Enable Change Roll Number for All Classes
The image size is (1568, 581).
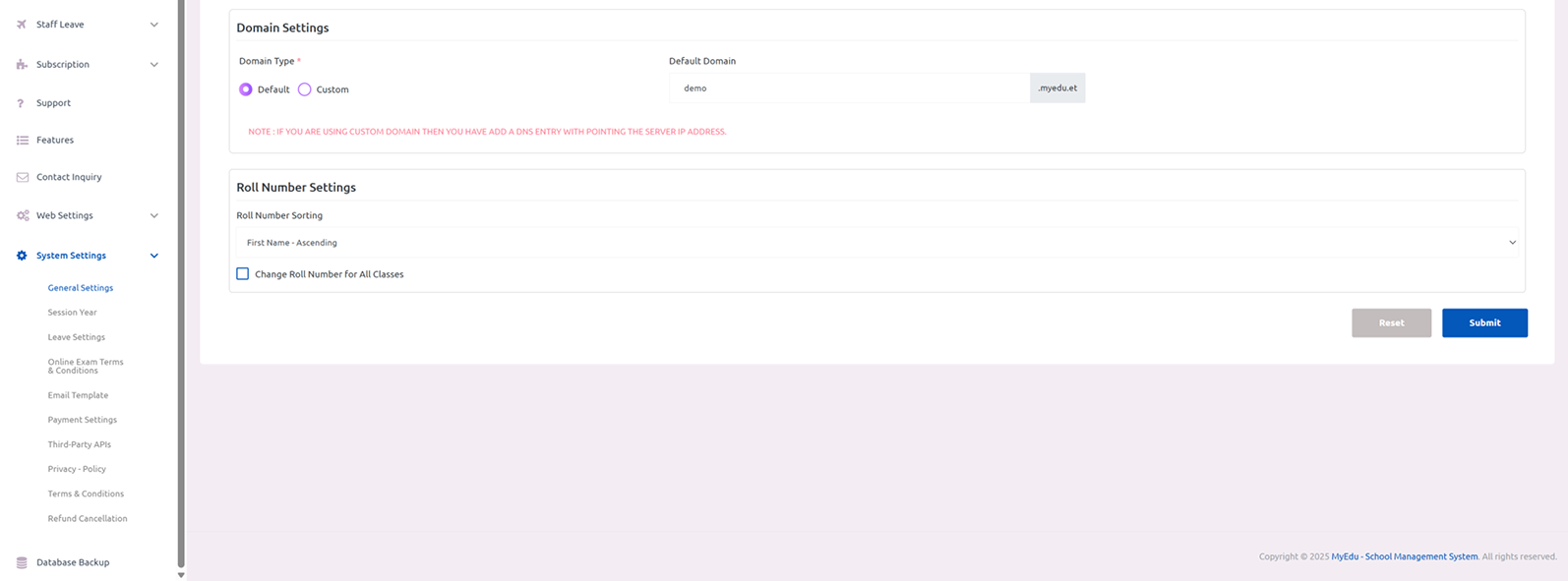243,274
